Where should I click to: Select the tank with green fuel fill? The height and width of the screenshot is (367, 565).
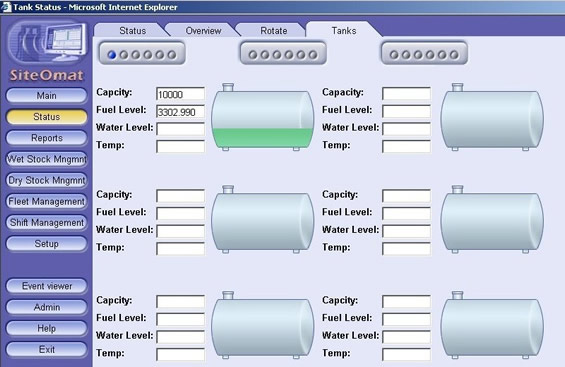pyautogui.click(x=262, y=117)
